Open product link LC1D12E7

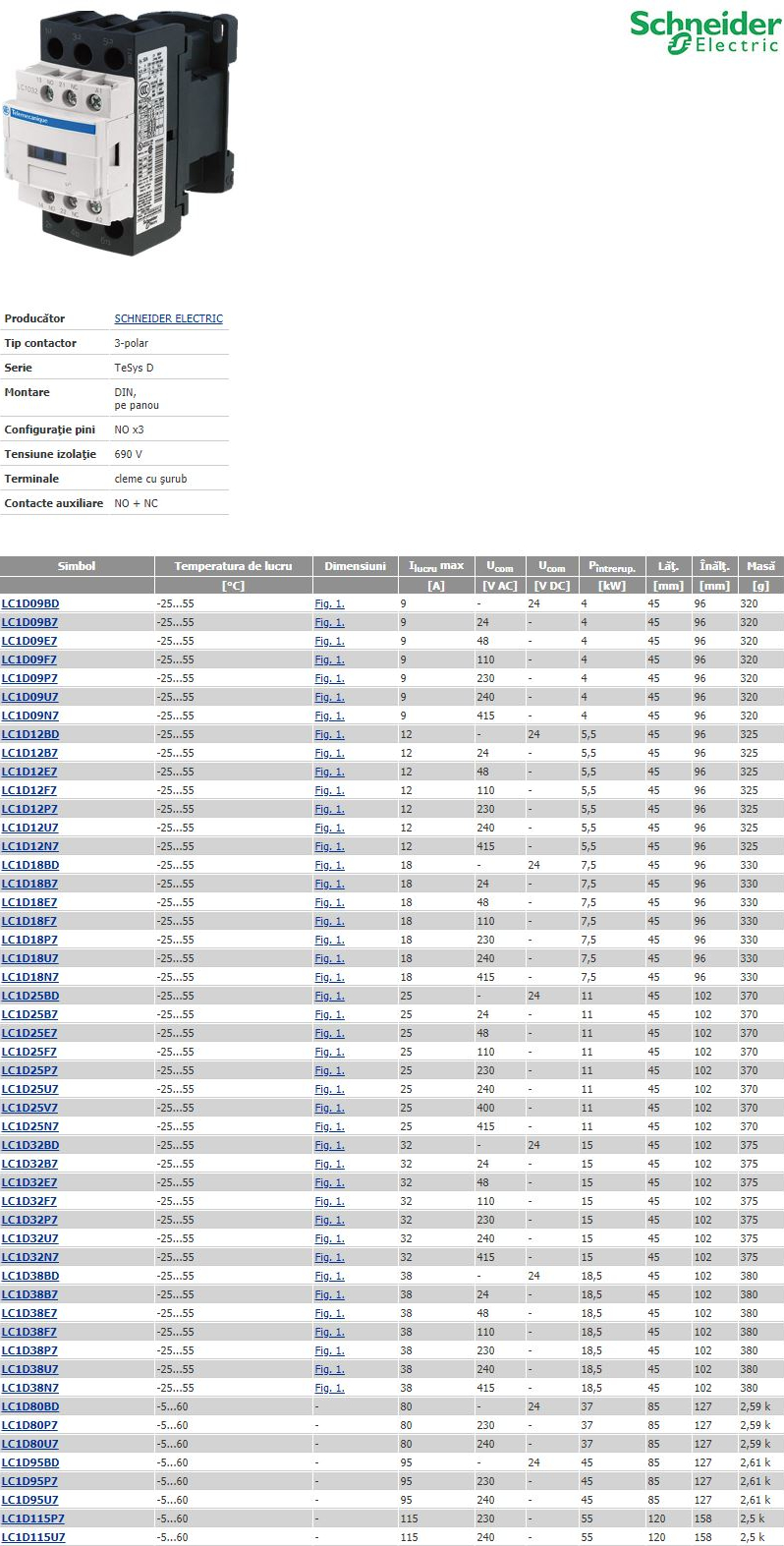click(29, 772)
